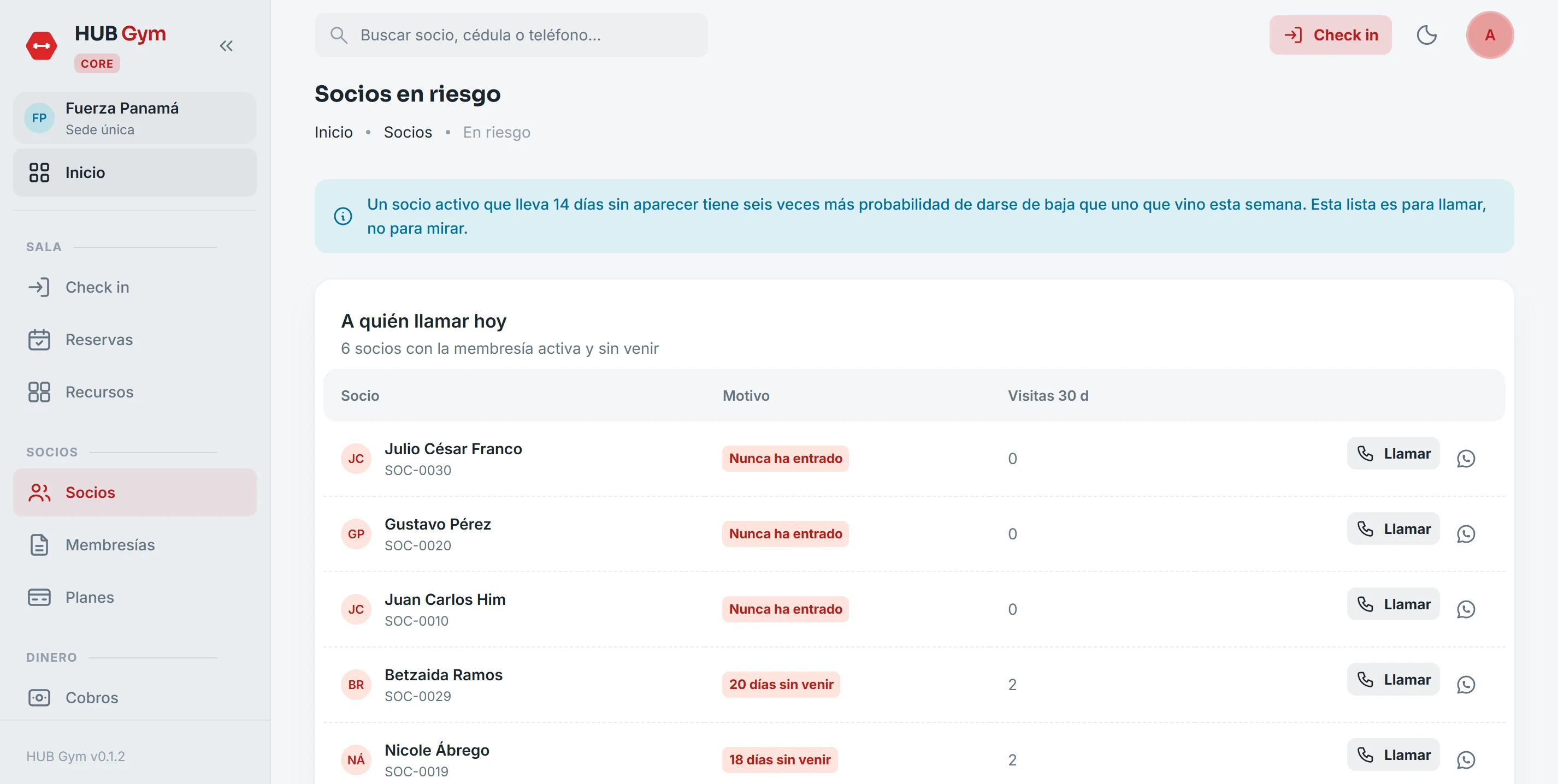Click Gustavo Pérez's GP avatar
1558x784 pixels.
point(356,534)
